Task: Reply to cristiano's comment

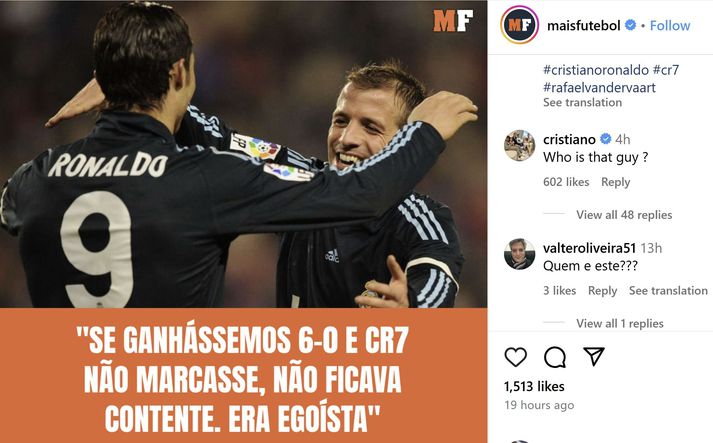Action: (615, 182)
